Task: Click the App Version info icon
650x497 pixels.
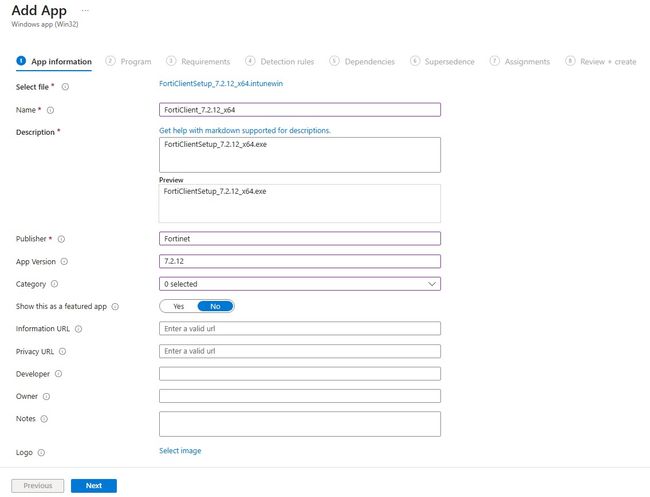Action: coord(65,262)
